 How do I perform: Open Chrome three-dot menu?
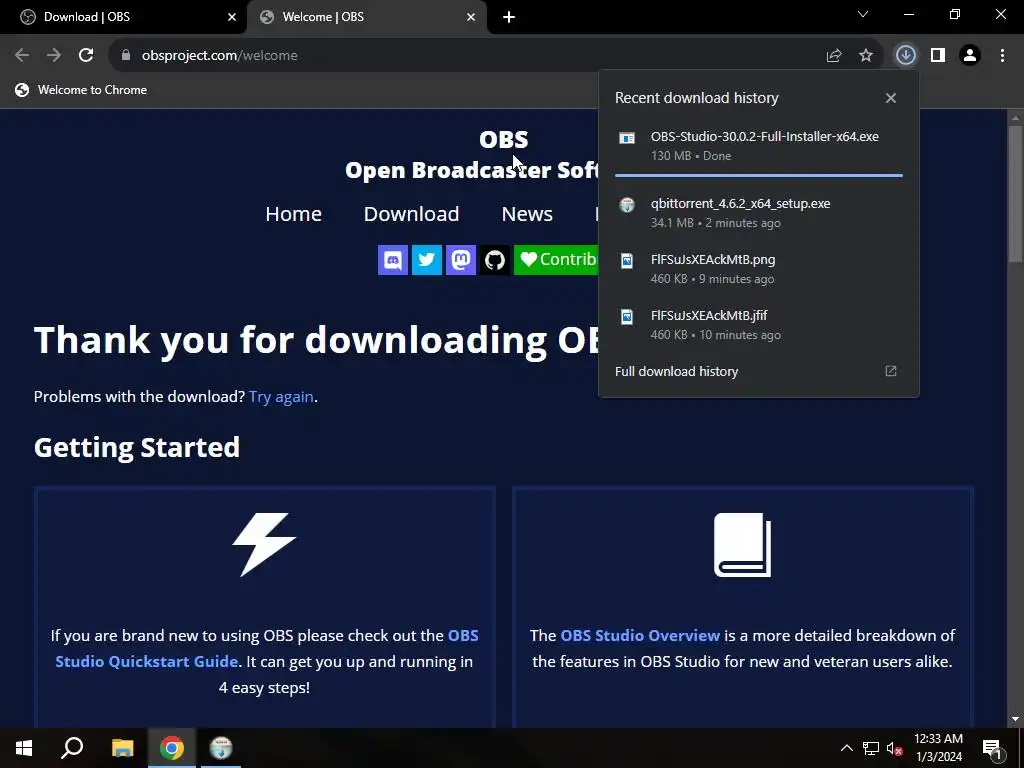point(1002,56)
